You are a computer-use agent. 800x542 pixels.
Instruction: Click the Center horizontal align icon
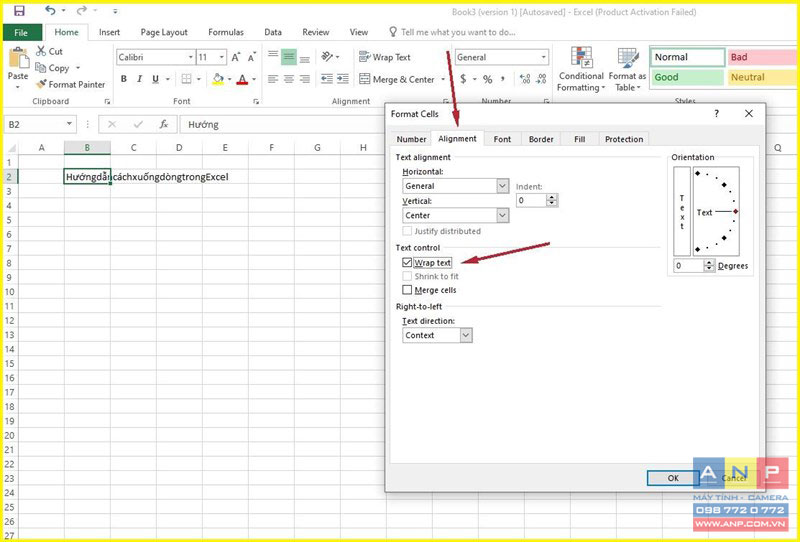pyautogui.click(x=289, y=79)
